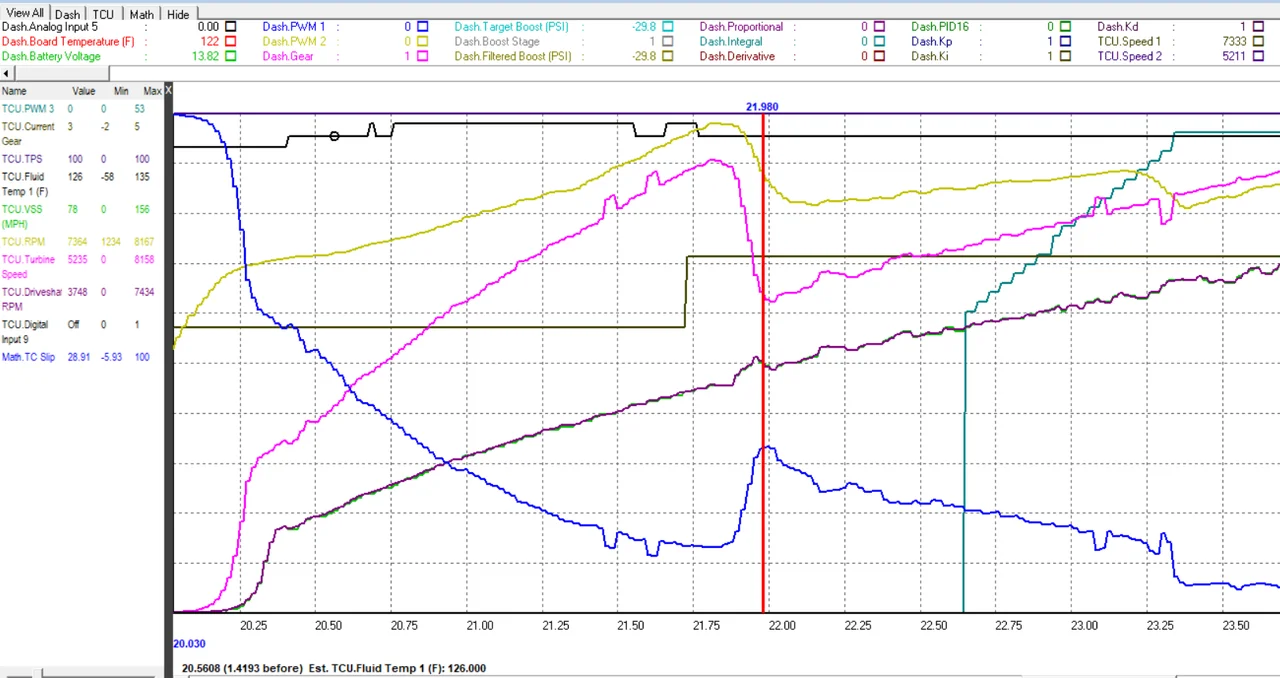Click the Hide tab
Image resolution: width=1280 pixels, height=678 pixels.
point(178,14)
